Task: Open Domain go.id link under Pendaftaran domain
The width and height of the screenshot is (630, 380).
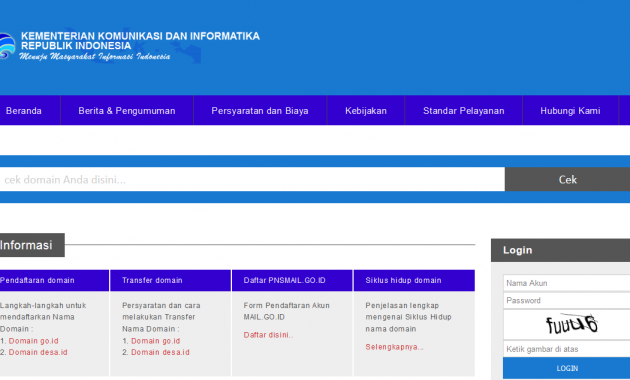Action: (x=33, y=341)
